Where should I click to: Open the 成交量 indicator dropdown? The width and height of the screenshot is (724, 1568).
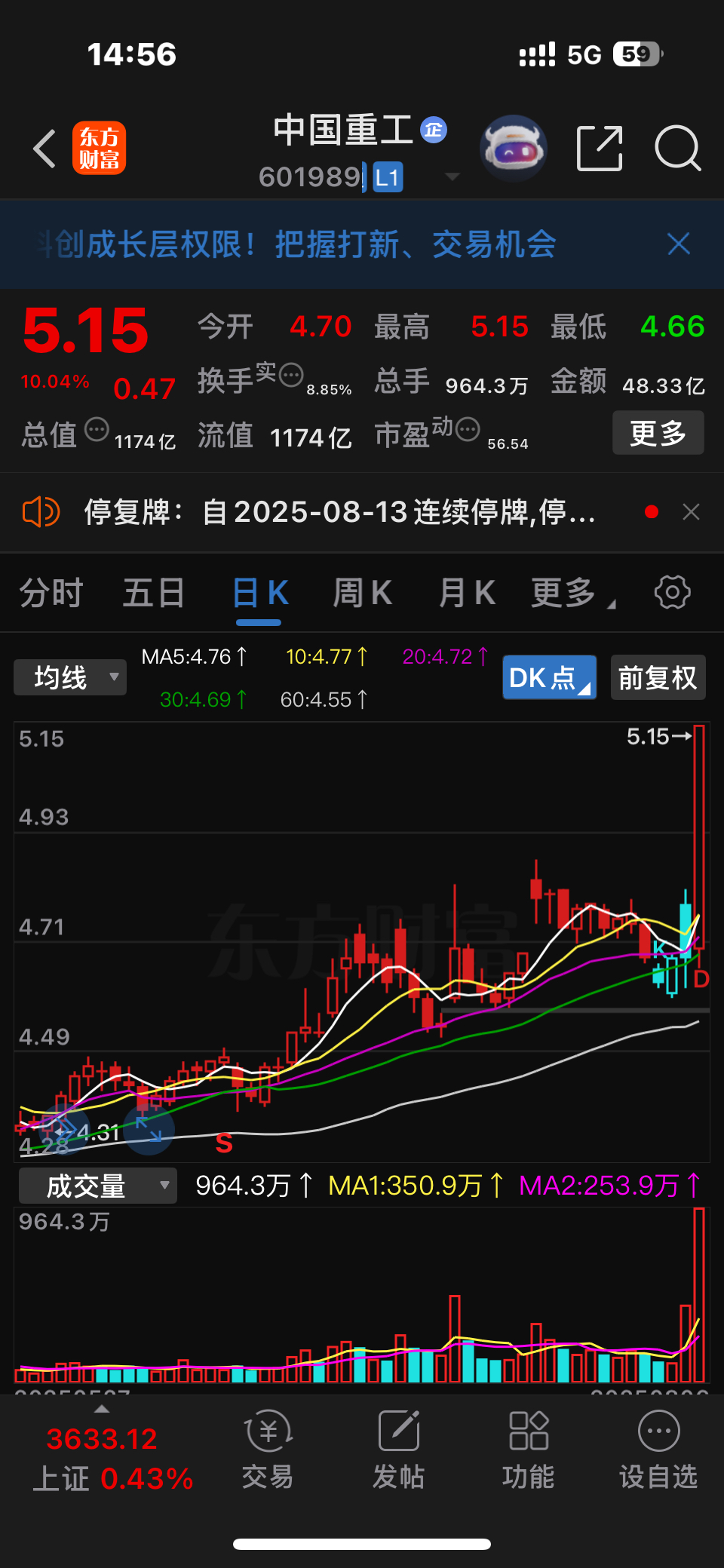[97, 1186]
